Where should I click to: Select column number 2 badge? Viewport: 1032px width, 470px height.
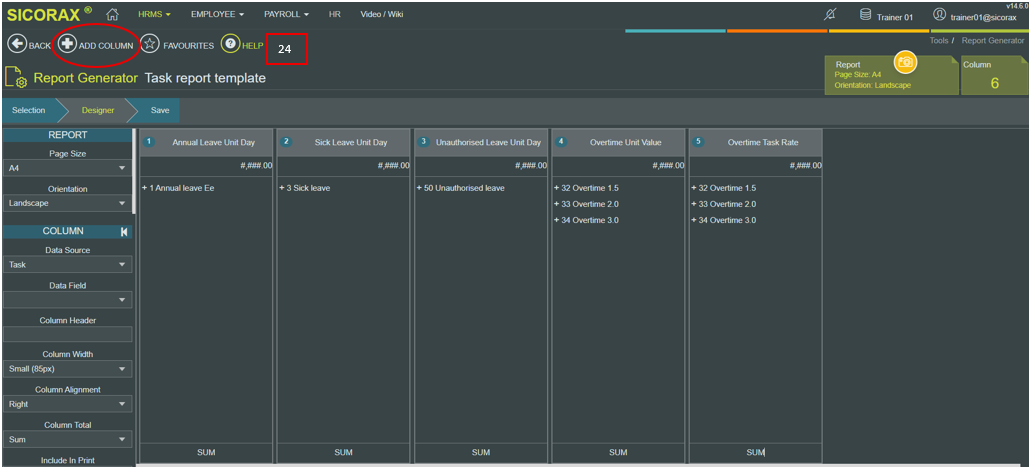coord(286,142)
